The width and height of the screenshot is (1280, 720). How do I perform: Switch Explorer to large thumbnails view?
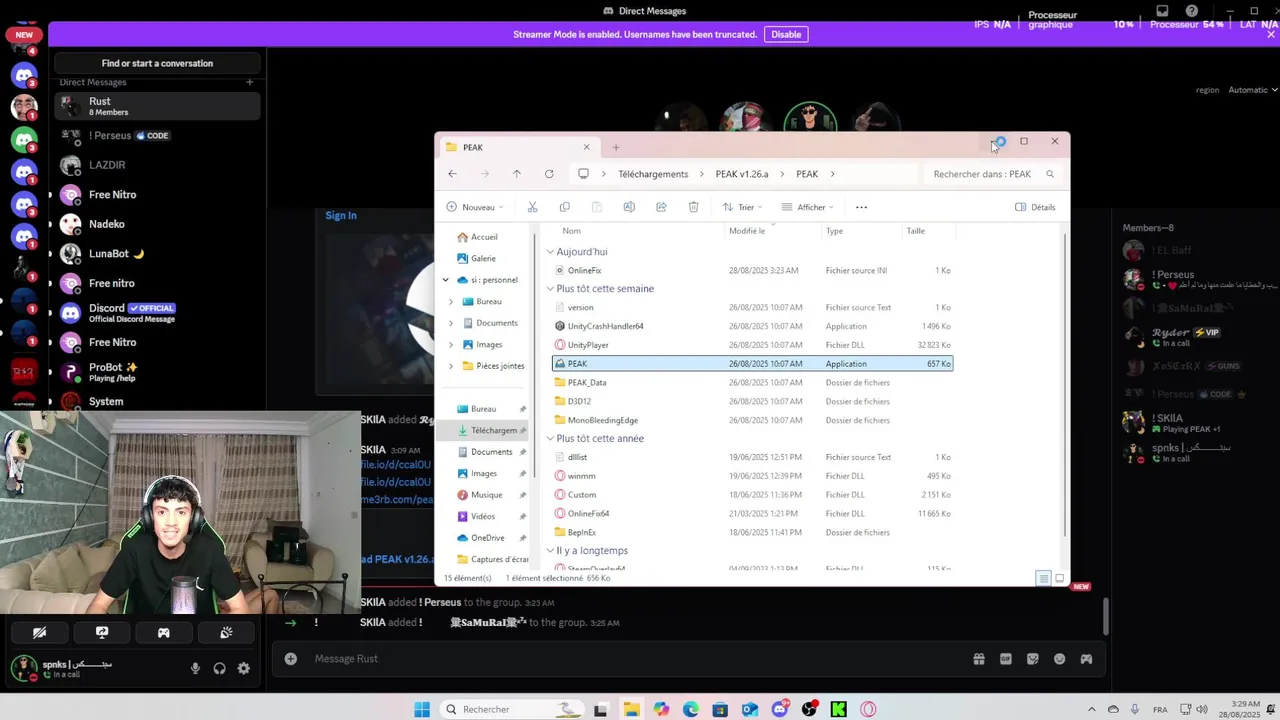click(1059, 578)
